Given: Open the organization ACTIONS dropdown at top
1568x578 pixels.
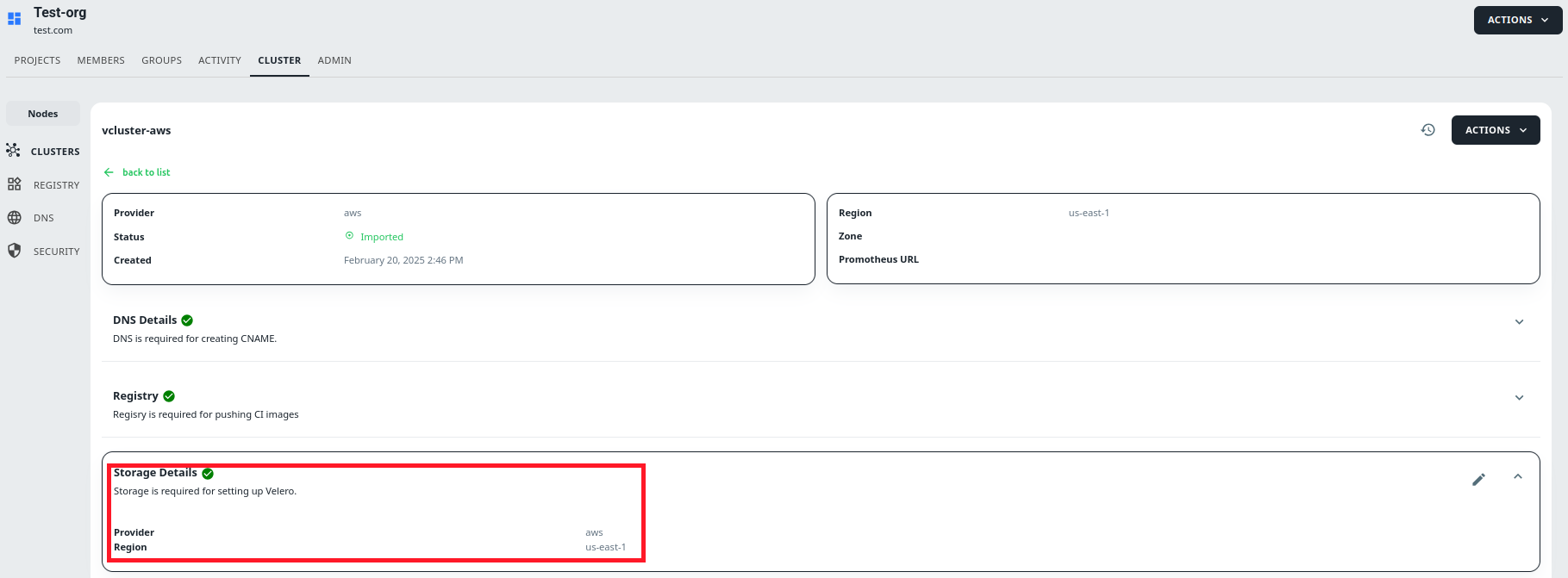Looking at the screenshot, I should pos(1518,20).
